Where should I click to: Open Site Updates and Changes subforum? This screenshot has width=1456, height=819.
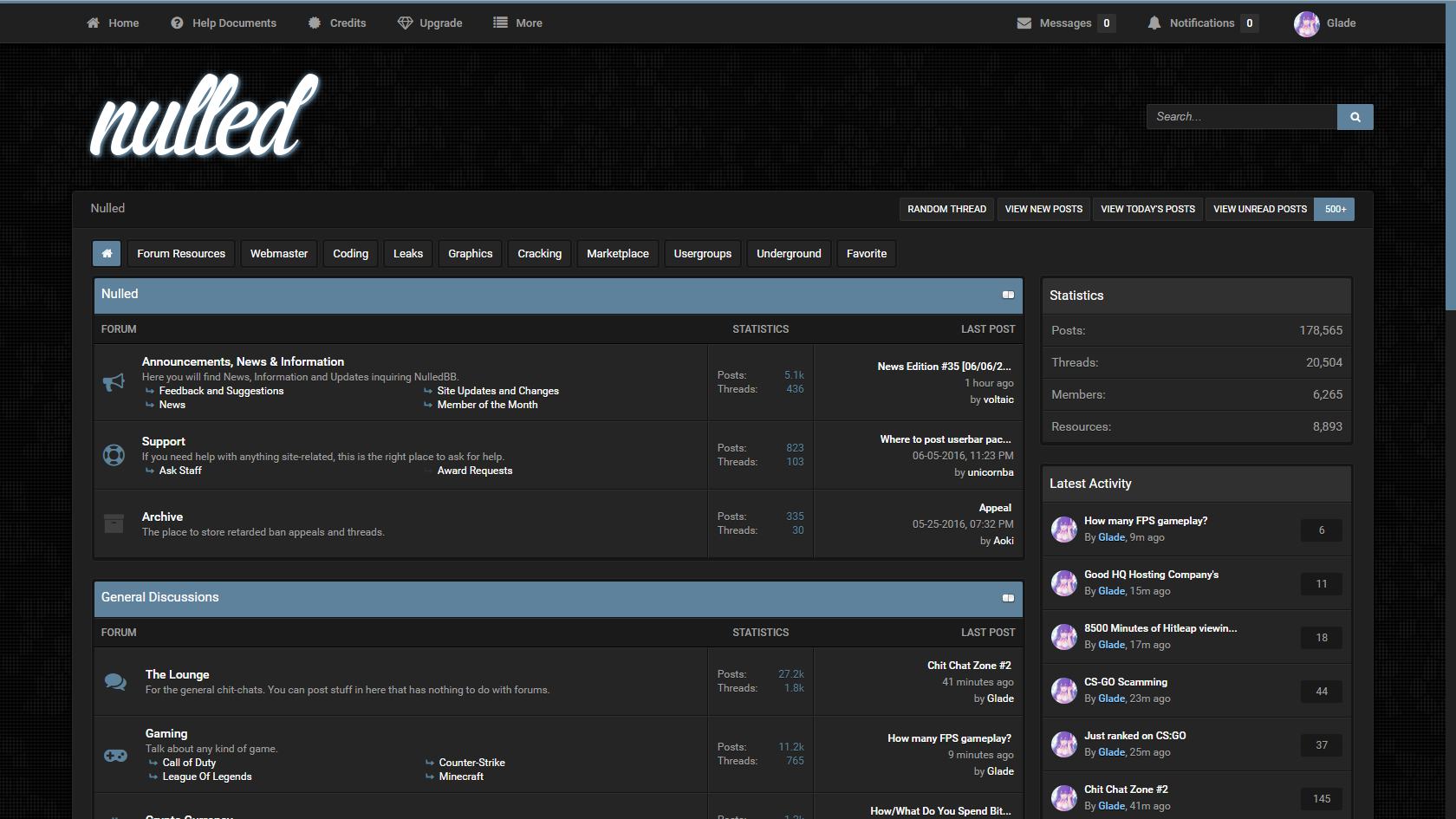point(498,391)
